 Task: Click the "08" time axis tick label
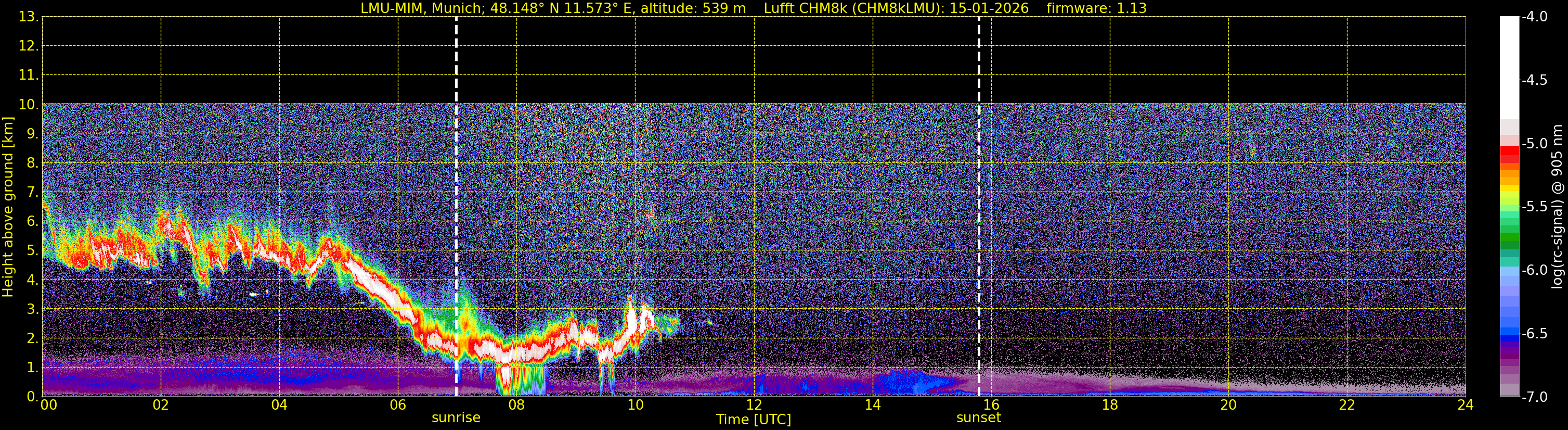517,405
